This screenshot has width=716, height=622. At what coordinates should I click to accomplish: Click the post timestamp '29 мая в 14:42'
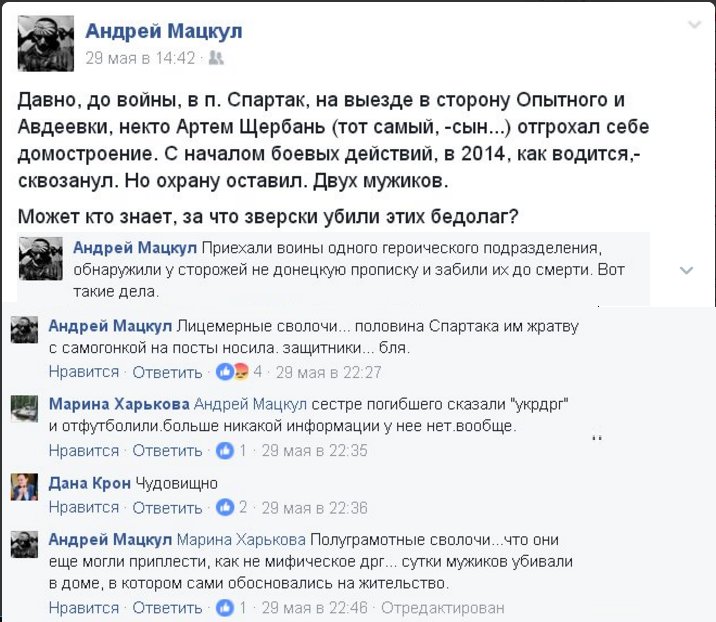point(140,59)
